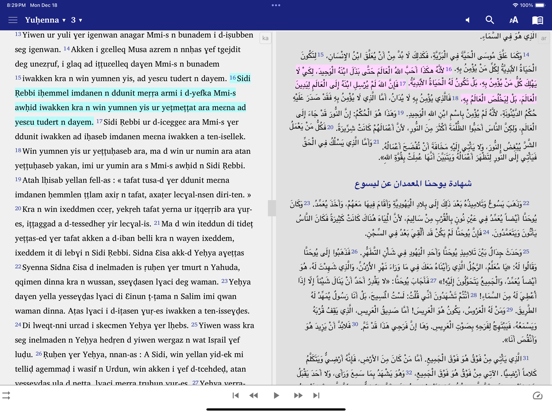Tap the 'ka' translation badge
This screenshot has width=552, height=414.
pos(265,38)
